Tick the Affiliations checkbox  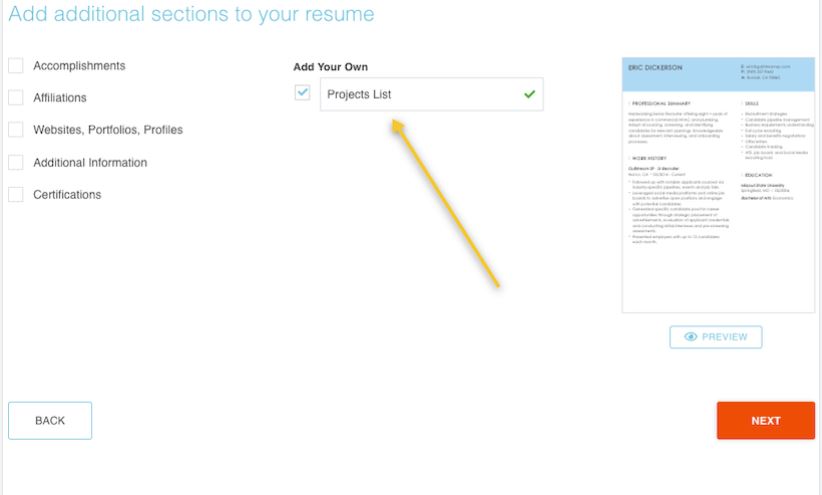coord(16,98)
